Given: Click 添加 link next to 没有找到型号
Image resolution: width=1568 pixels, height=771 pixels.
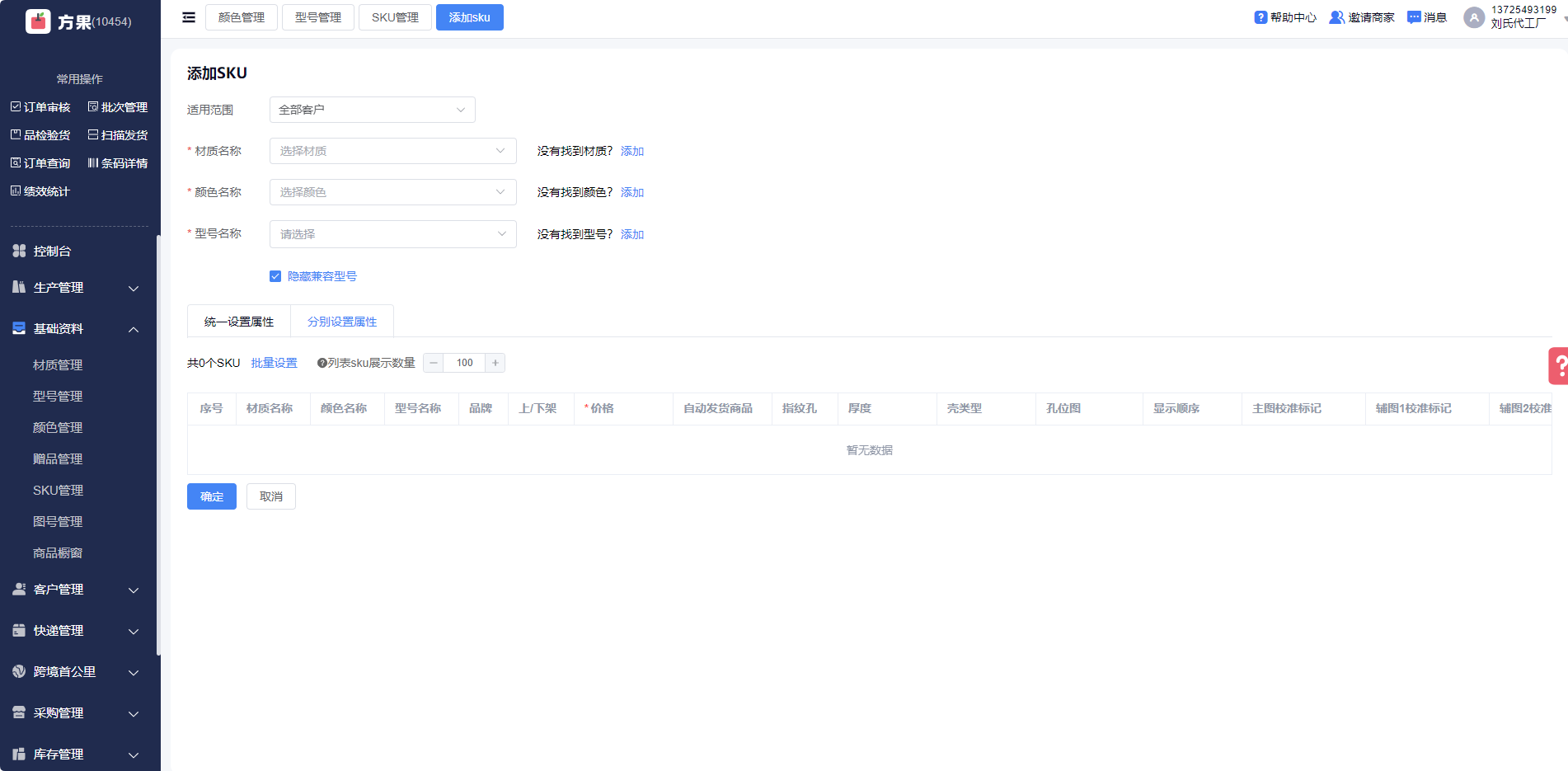Looking at the screenshot, I should coord(632,234).
